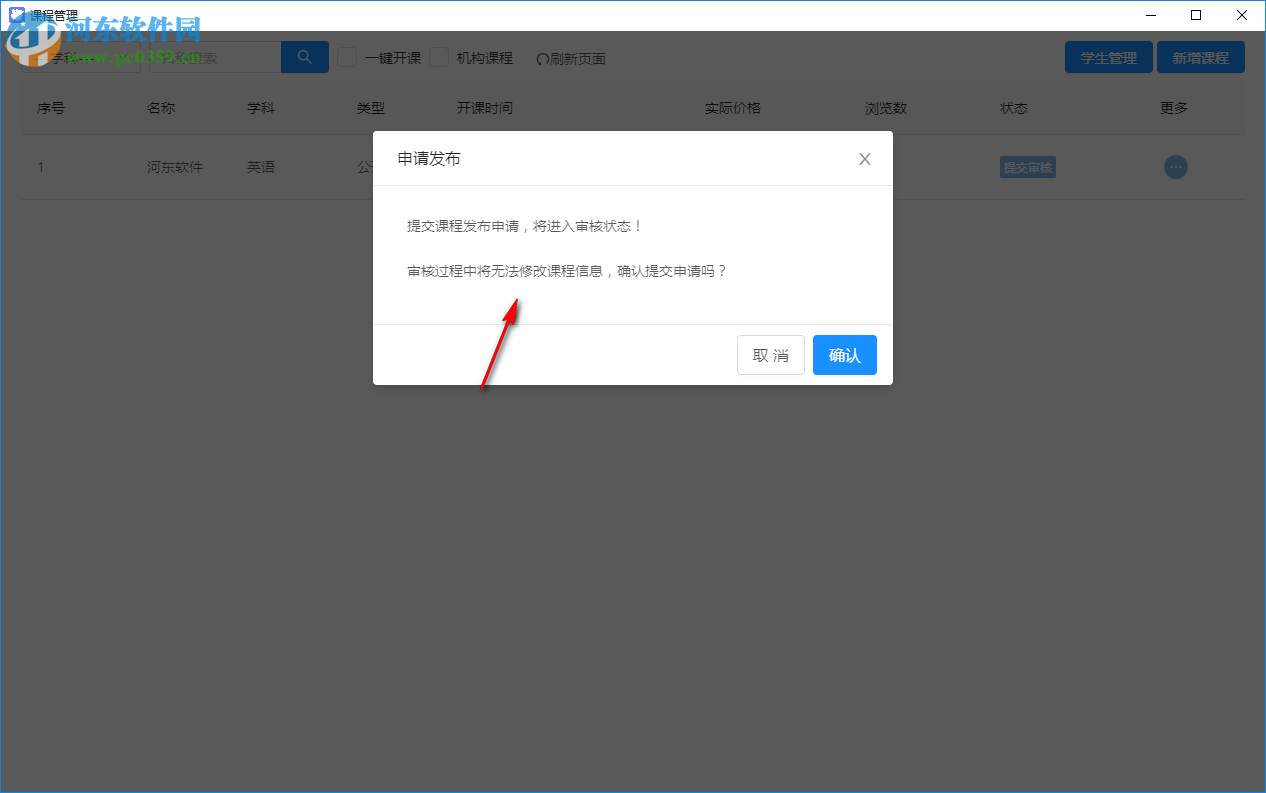Open the 类型 column filter selector
The height and width of the screenshot is (793, 1266).
(372, 108)
